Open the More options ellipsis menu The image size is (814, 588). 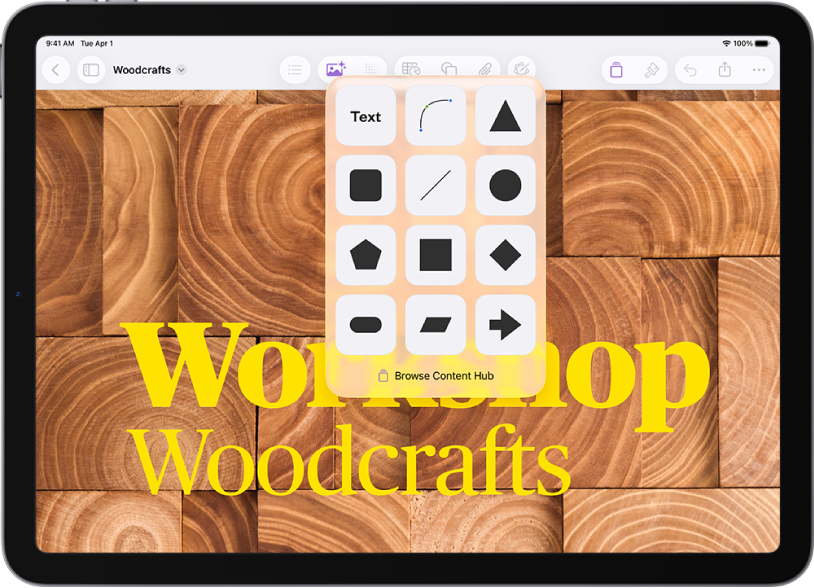pos(757,70)
